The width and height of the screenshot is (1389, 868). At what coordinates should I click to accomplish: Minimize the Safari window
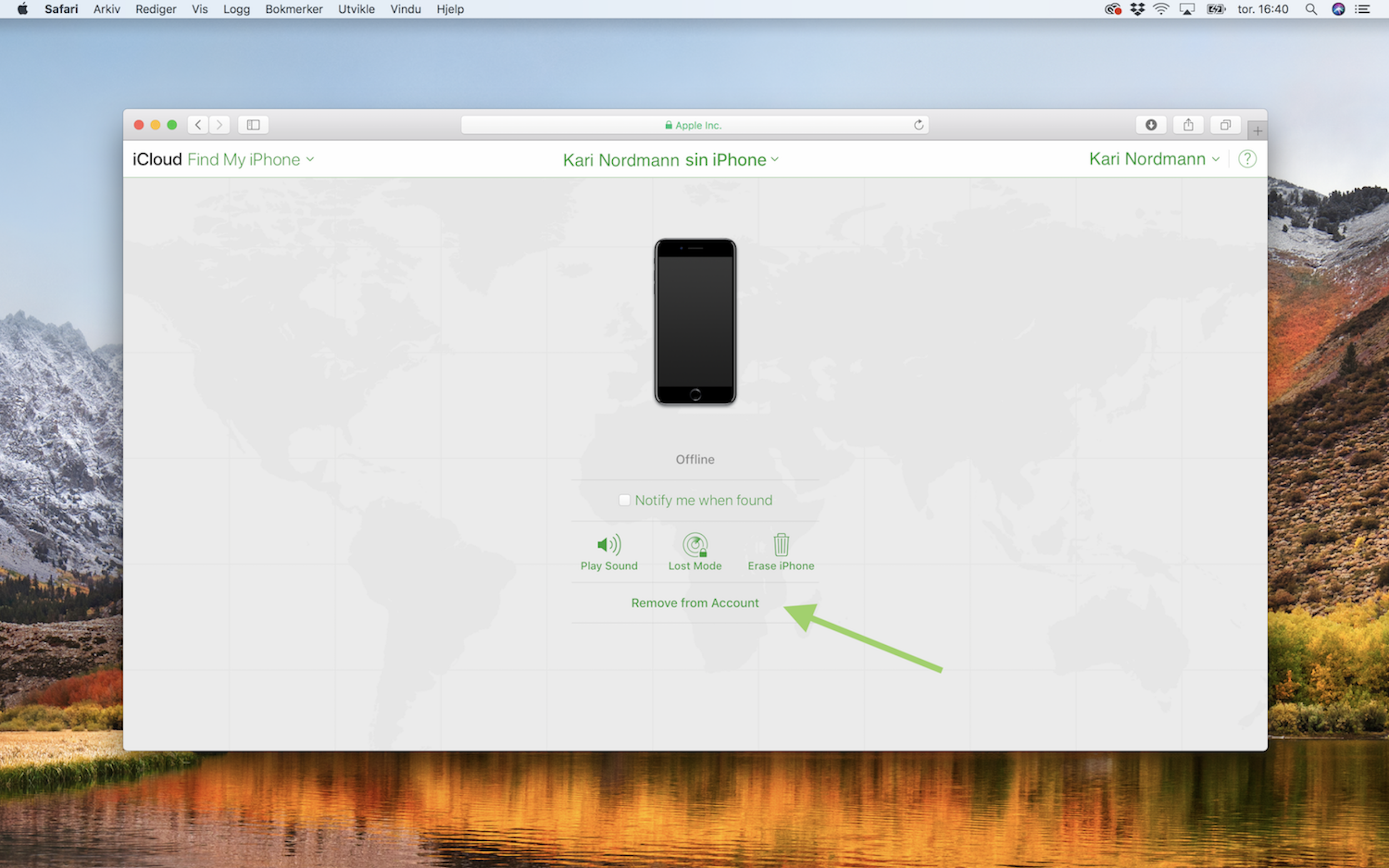[x=155, y=124]
